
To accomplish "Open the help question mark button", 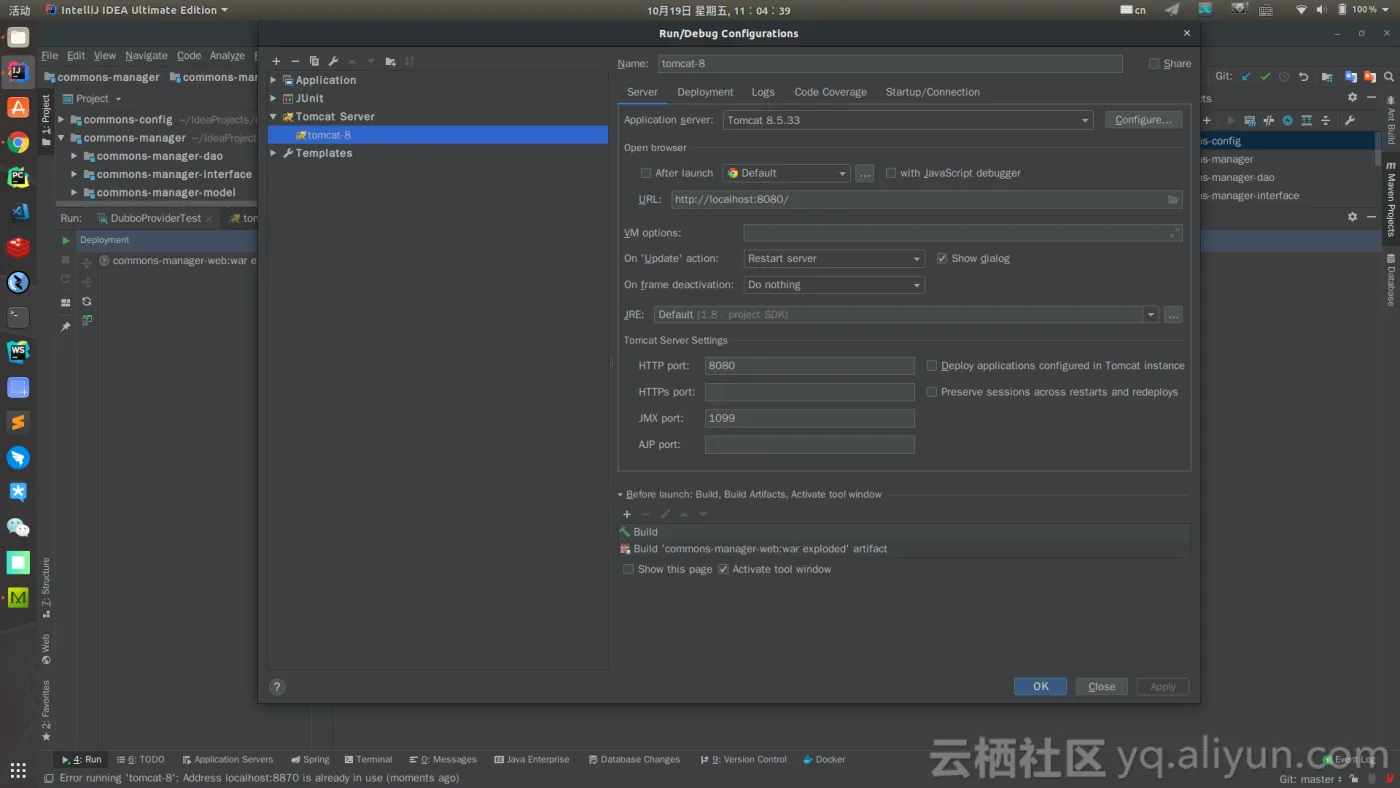I will (x=278, y=687).
